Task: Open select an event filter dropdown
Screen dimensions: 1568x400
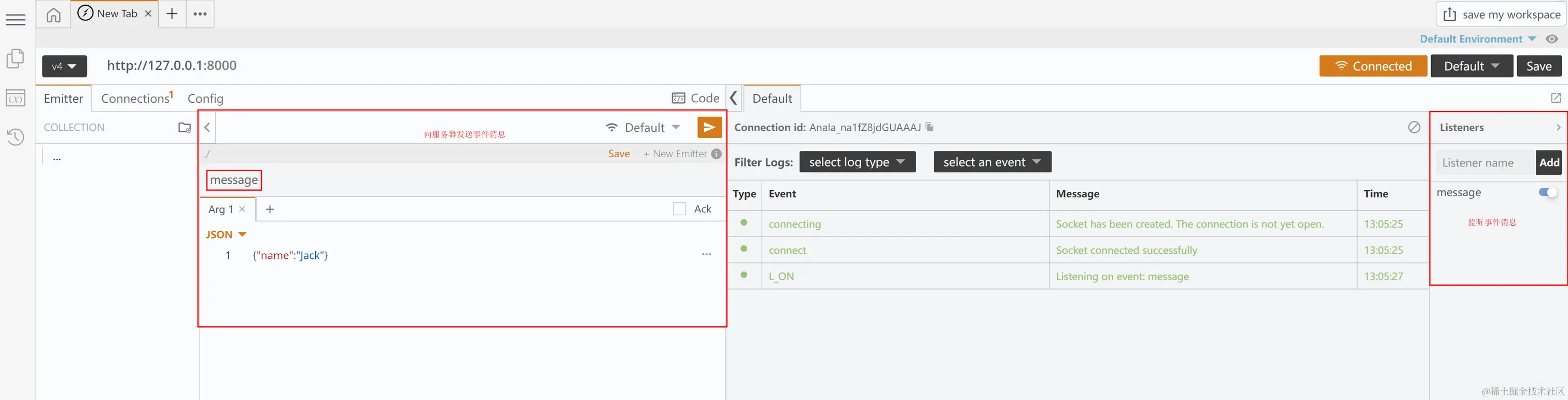Action: click(x=992, y=162)
